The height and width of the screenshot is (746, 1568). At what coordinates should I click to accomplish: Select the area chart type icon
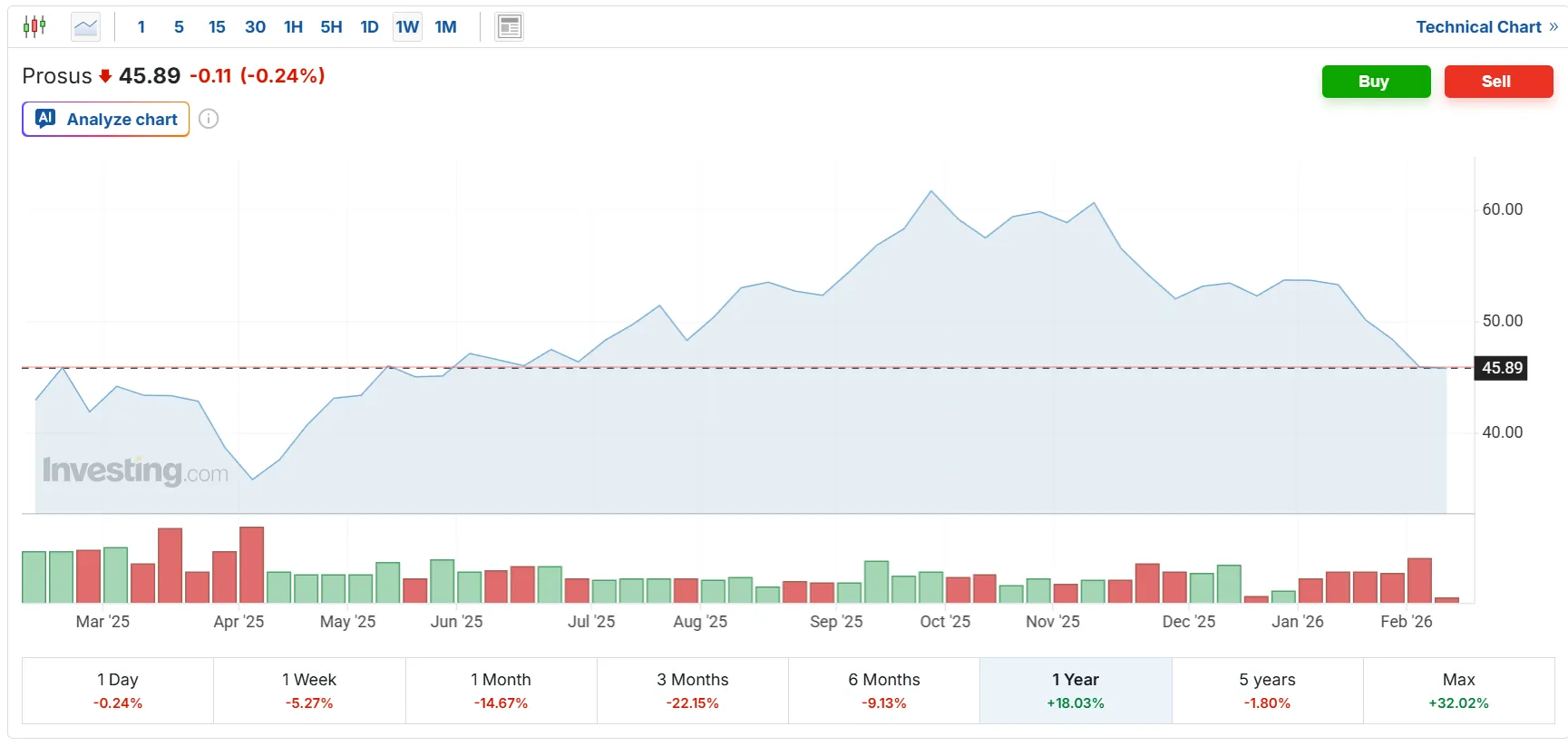[x=86, y=27]
